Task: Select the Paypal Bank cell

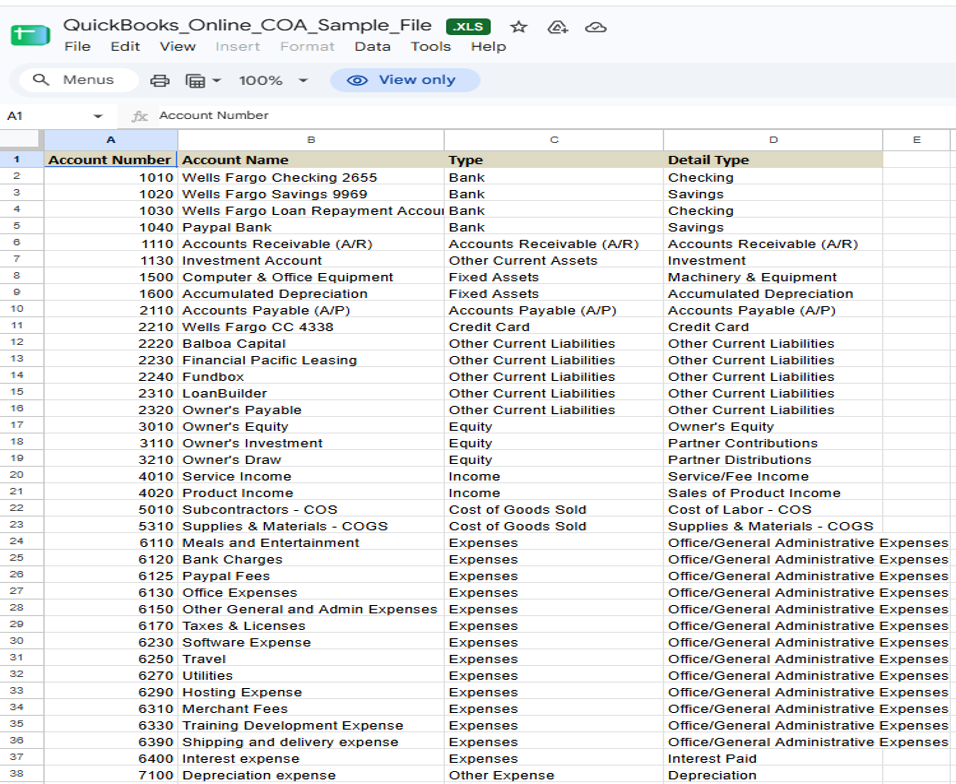Action: coord(311,227)
